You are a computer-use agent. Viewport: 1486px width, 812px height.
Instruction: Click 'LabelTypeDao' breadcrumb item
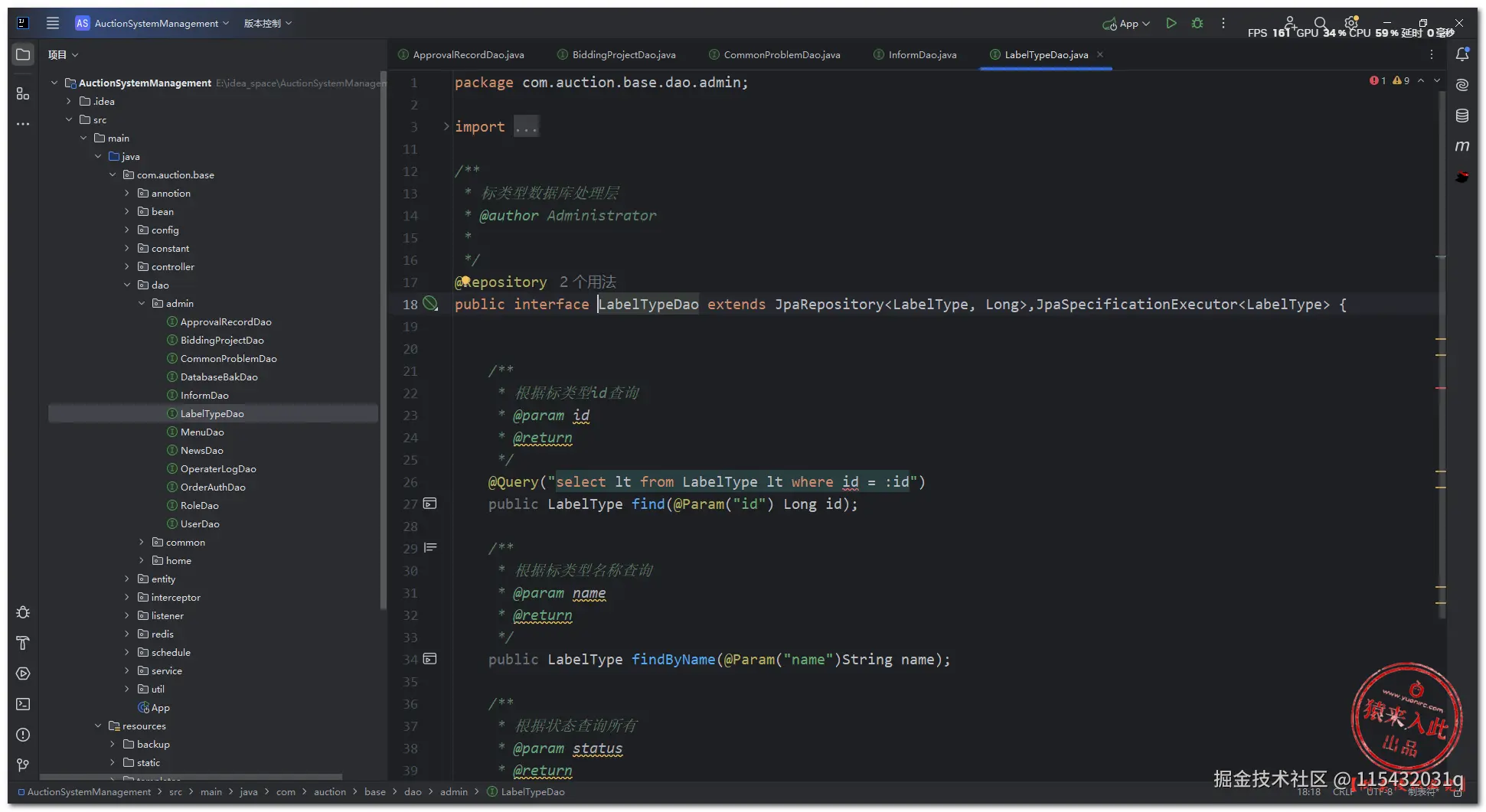tap(526, 792)
